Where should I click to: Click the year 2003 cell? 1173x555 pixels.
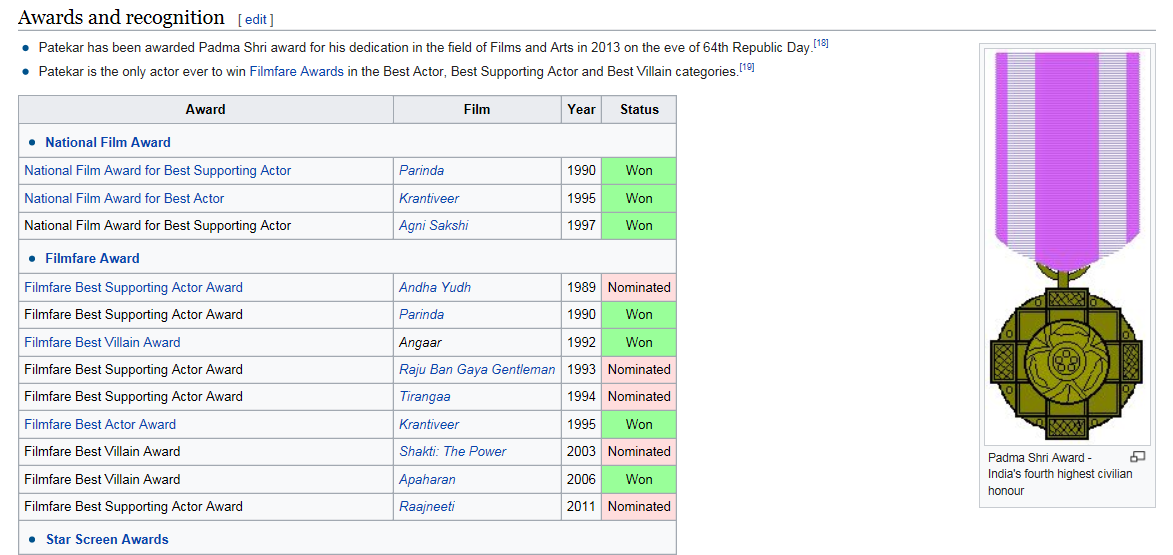(581, 451)
